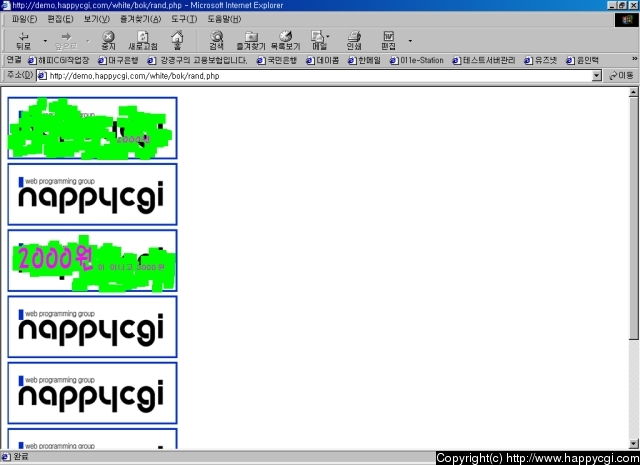Expand the address bar URL dropdown
Image resolution: width=640 pixels, height=465 pixels.
click(597, 76)
